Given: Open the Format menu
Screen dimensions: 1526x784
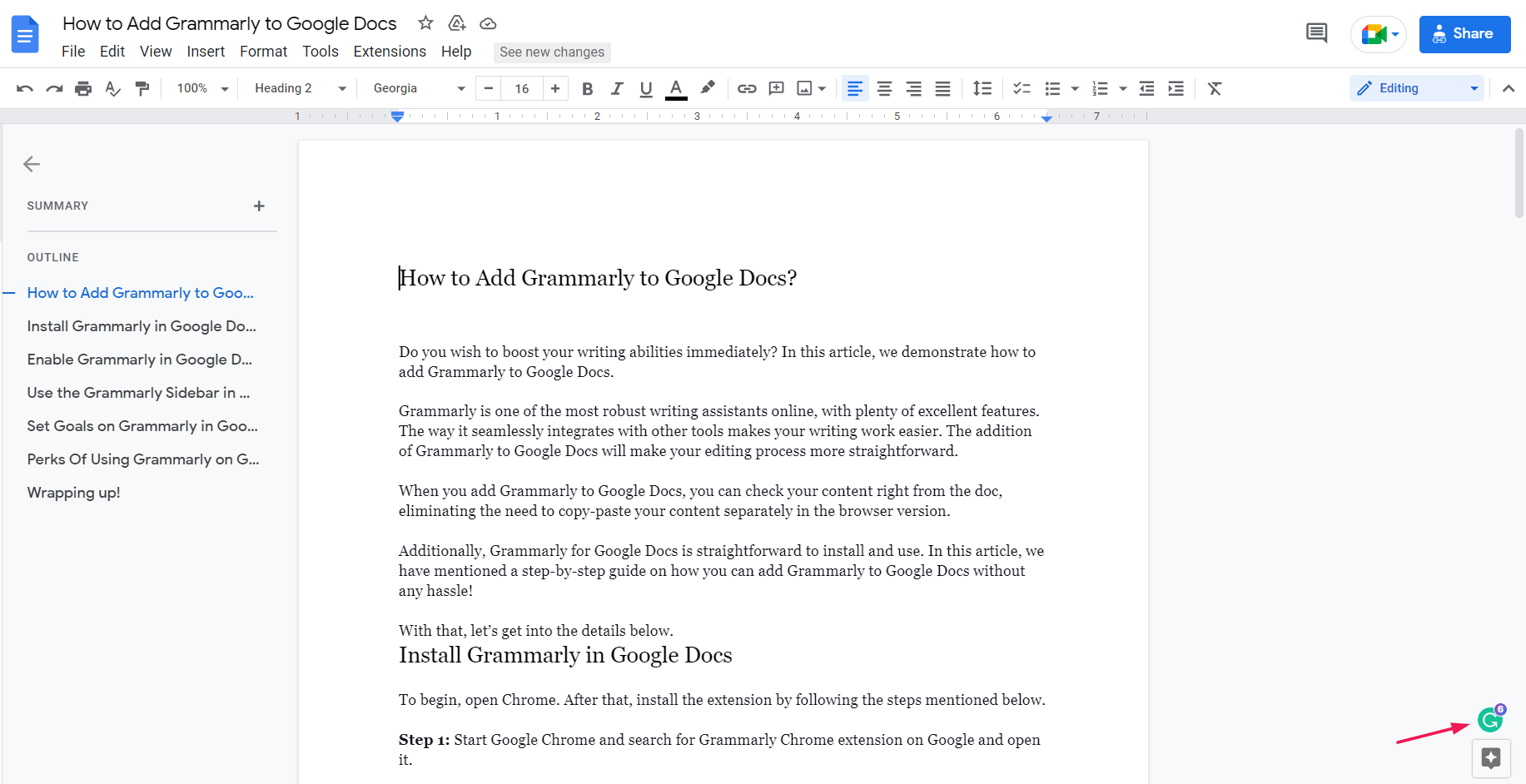Looking at the screenshot, I should click(x=263, y=52).
